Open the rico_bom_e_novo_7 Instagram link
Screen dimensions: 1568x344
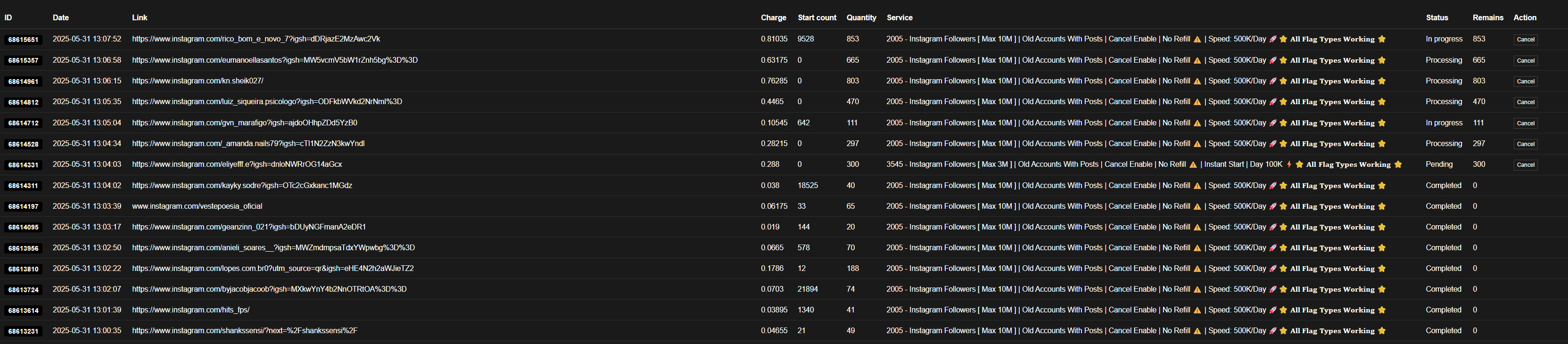pos(256,39)
